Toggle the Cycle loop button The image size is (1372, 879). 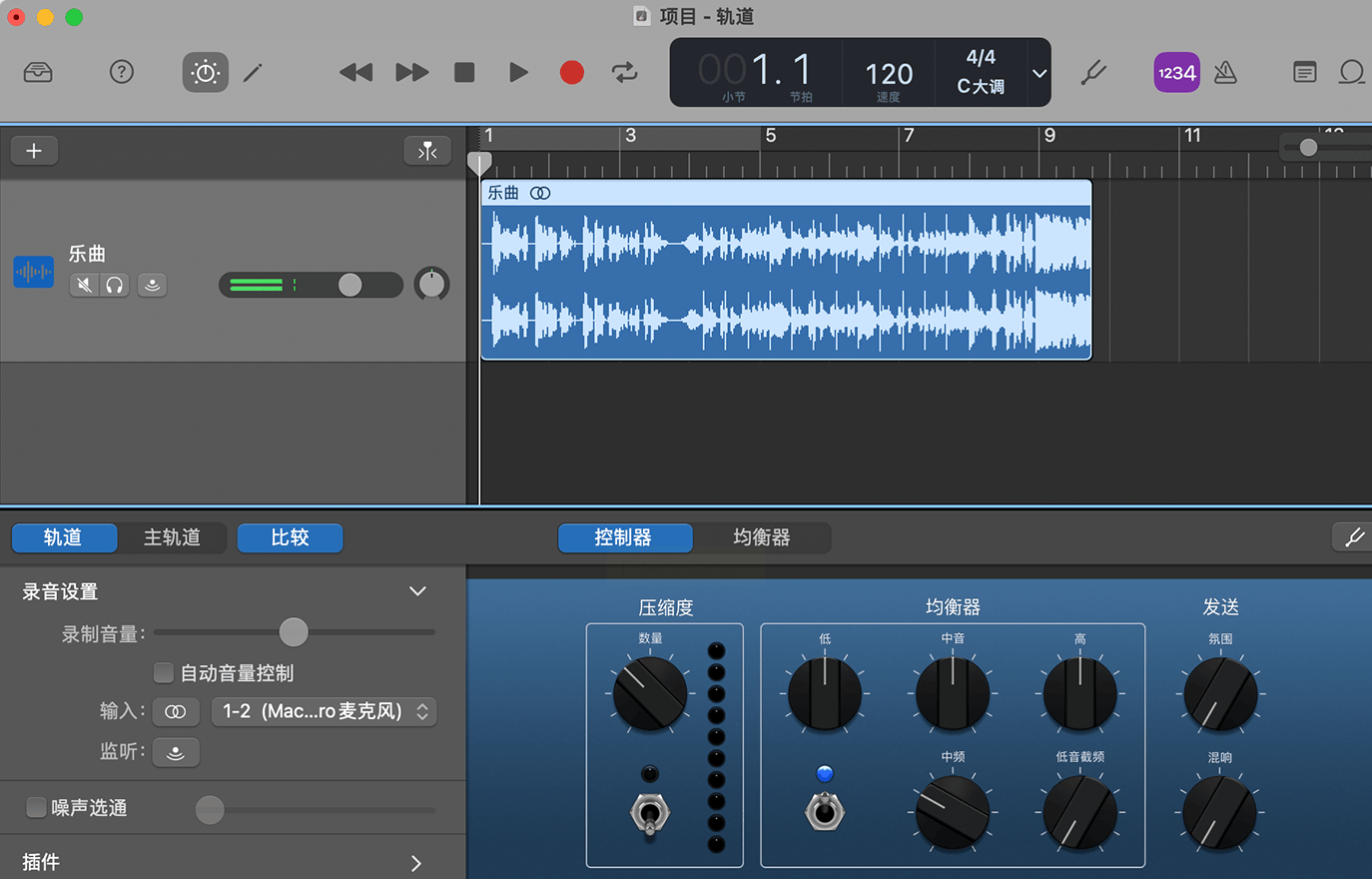pos(625,72)
